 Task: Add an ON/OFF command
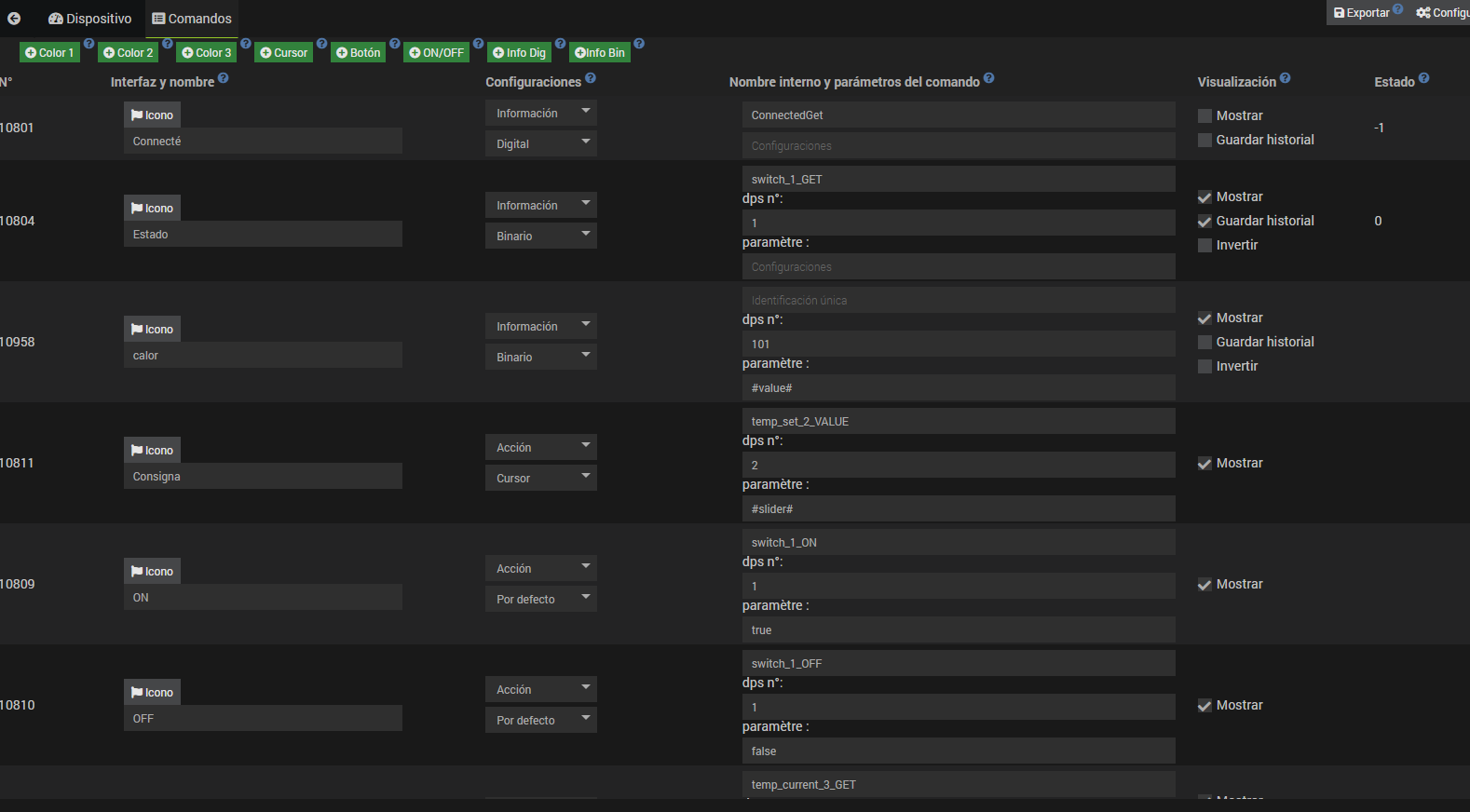pyautogui.click(x=437, y=53)
